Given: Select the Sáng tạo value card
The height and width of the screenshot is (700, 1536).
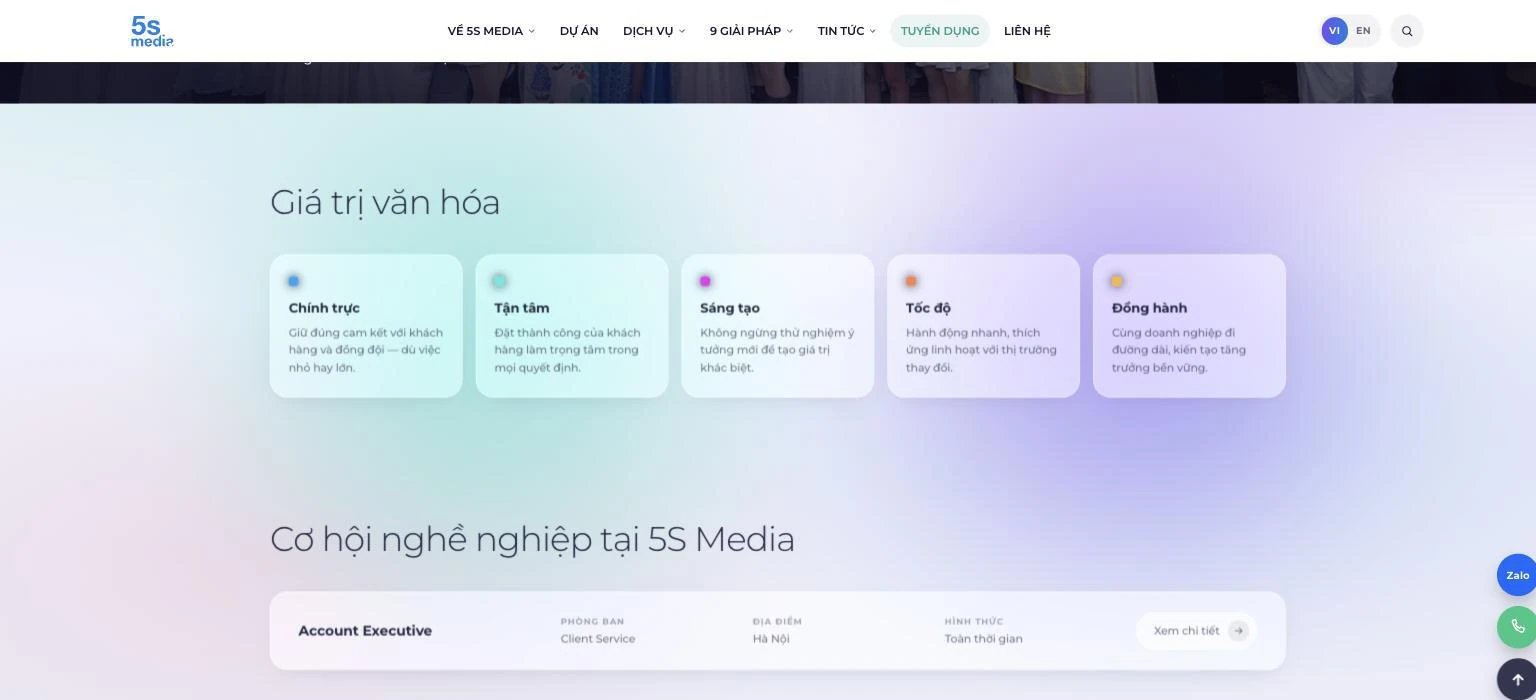Looking at the screenshot, I should coord(778,326).
